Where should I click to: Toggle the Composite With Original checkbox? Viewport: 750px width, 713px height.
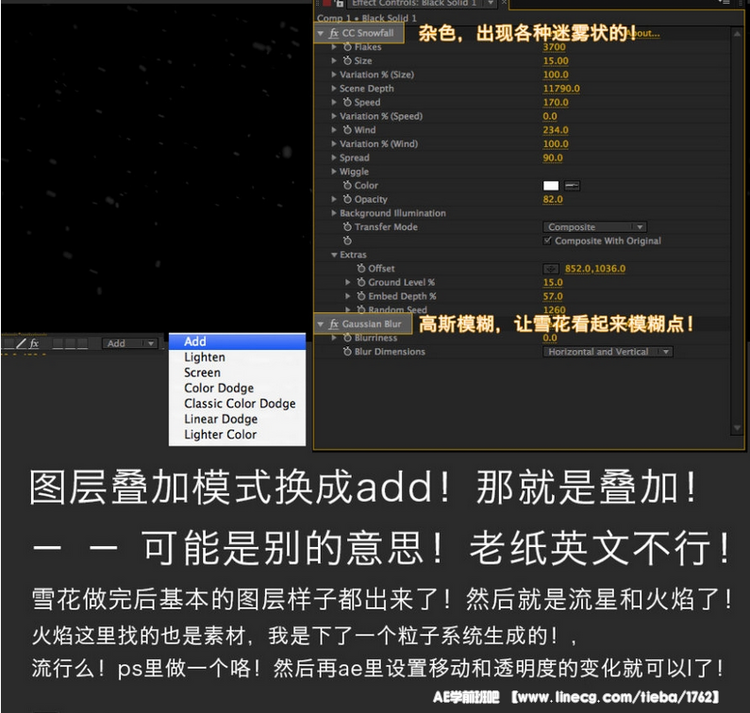pos(548,241)
